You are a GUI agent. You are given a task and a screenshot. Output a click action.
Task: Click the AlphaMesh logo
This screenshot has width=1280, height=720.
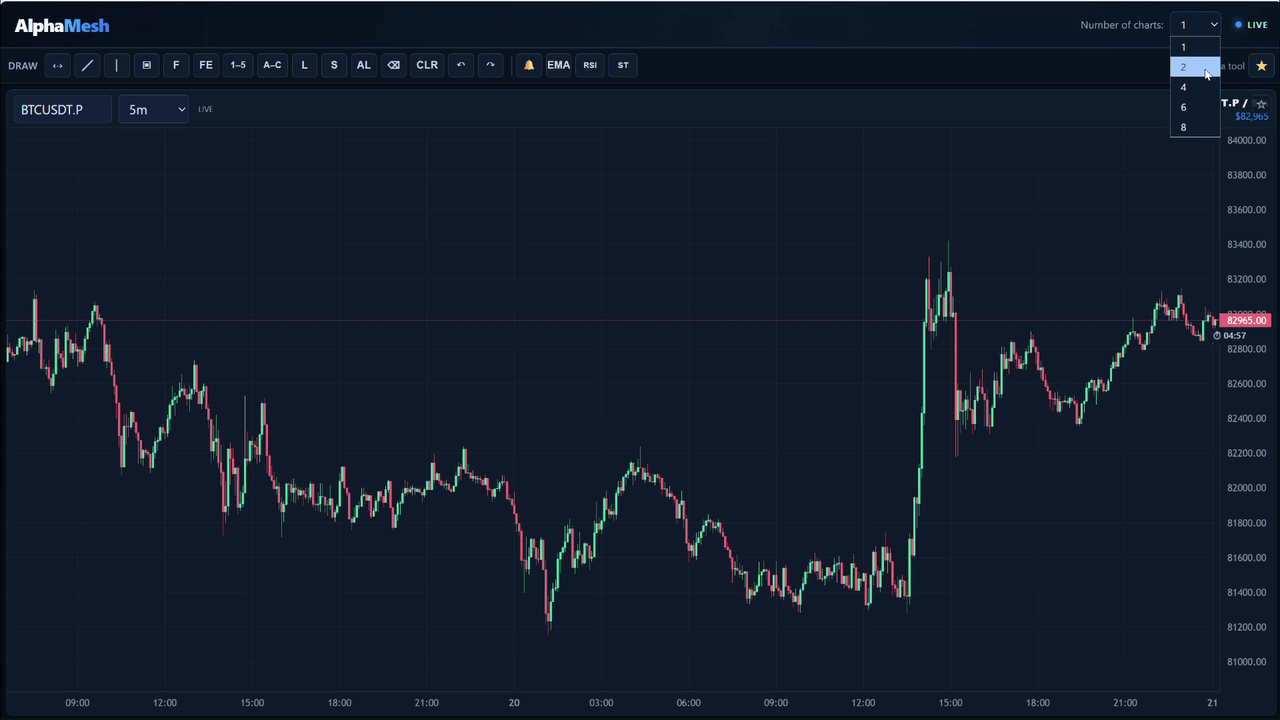[62, 26]
